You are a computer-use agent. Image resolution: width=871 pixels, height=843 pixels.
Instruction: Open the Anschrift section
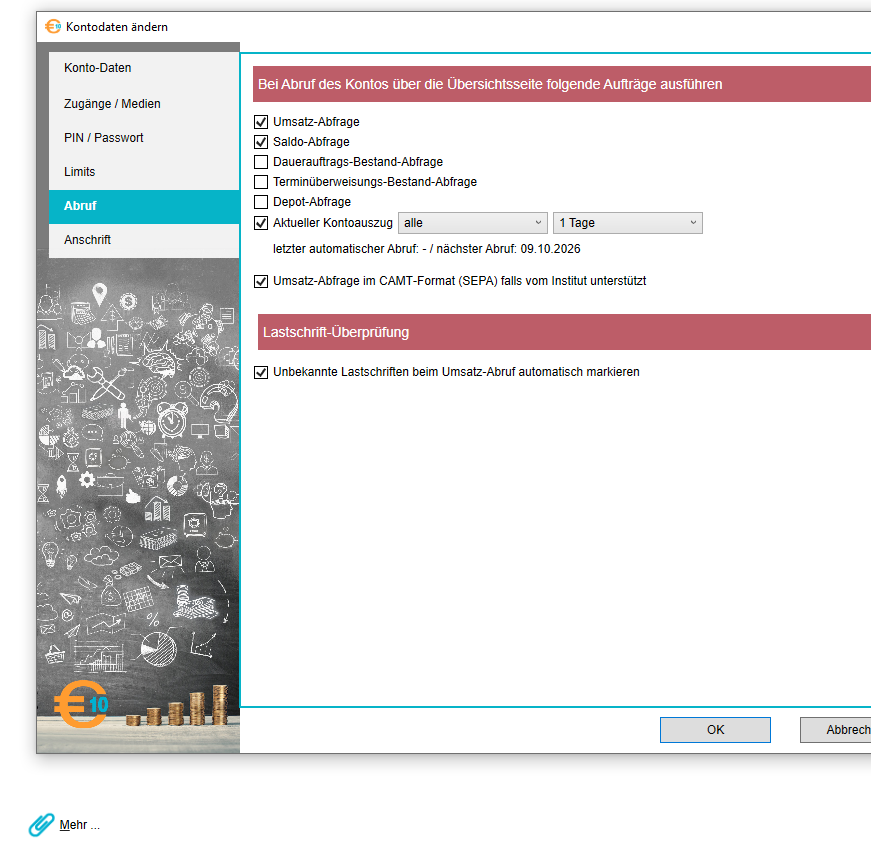click(144, 240)
